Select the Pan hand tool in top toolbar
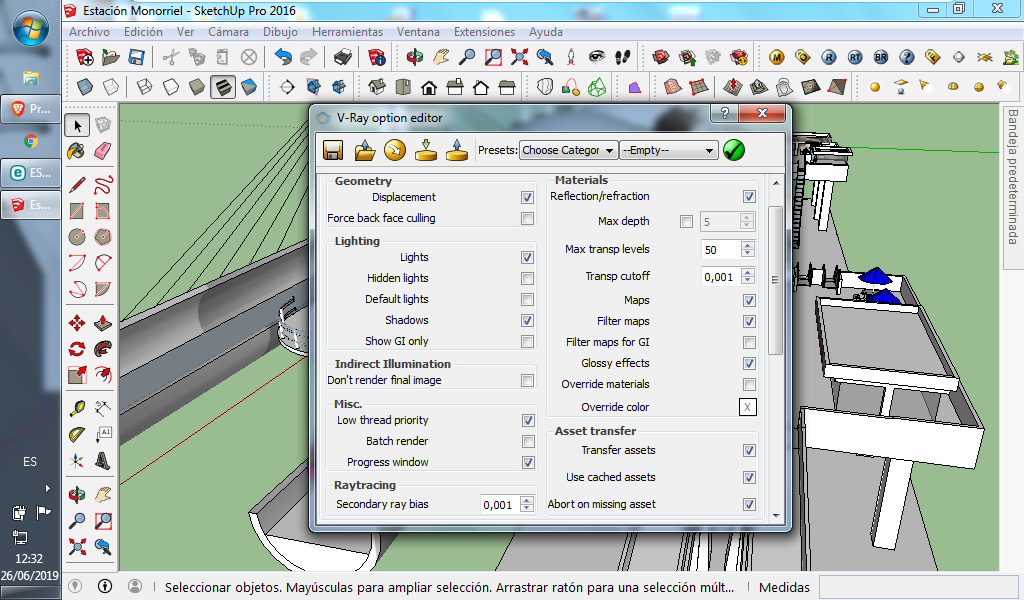Viewport: 1024px width, 600px height. 441,57
